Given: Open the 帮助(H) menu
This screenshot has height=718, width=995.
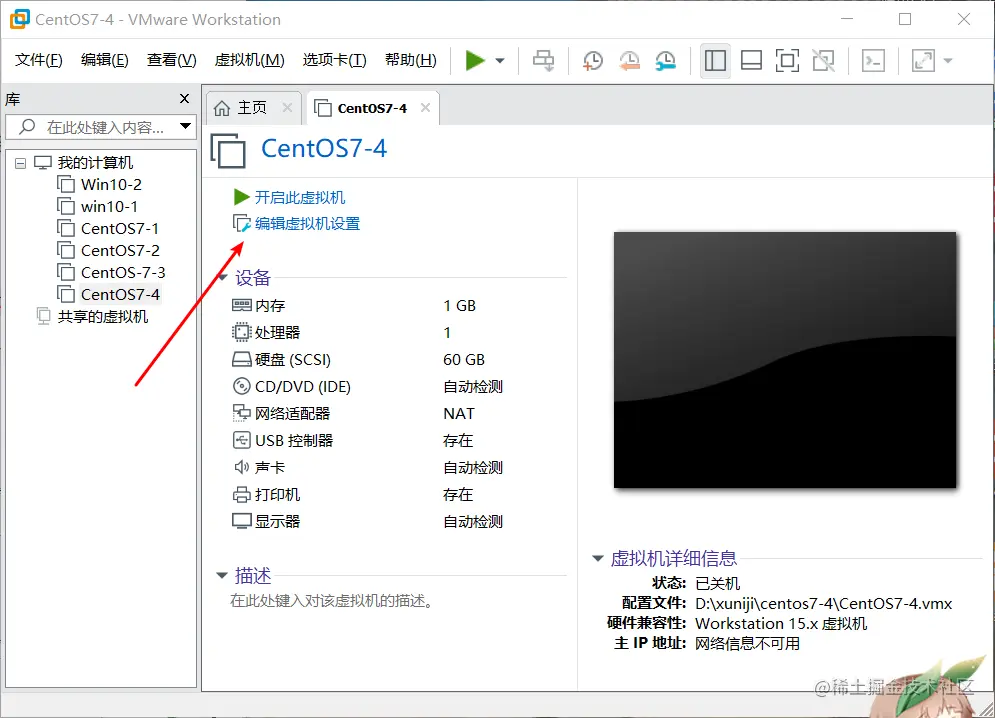Looking at the screenshot, I should coord(411,60).
